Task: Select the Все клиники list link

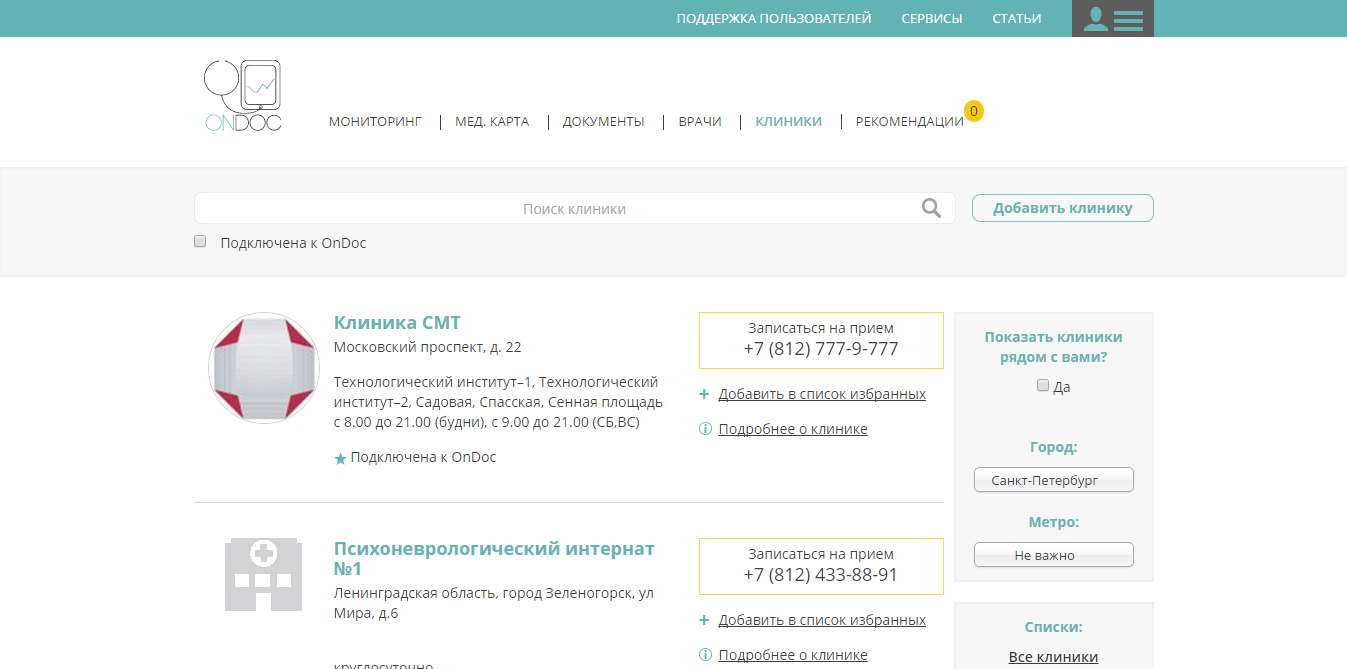Action: click(x=1053, y=657)
